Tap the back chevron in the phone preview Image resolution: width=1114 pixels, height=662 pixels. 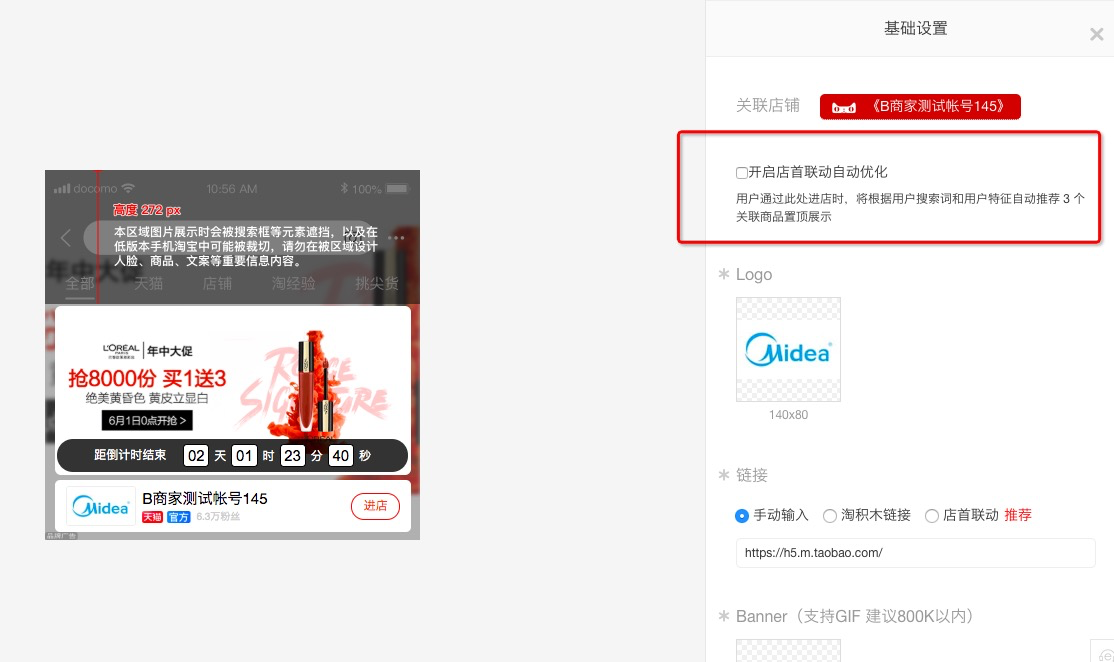point(66,237)
